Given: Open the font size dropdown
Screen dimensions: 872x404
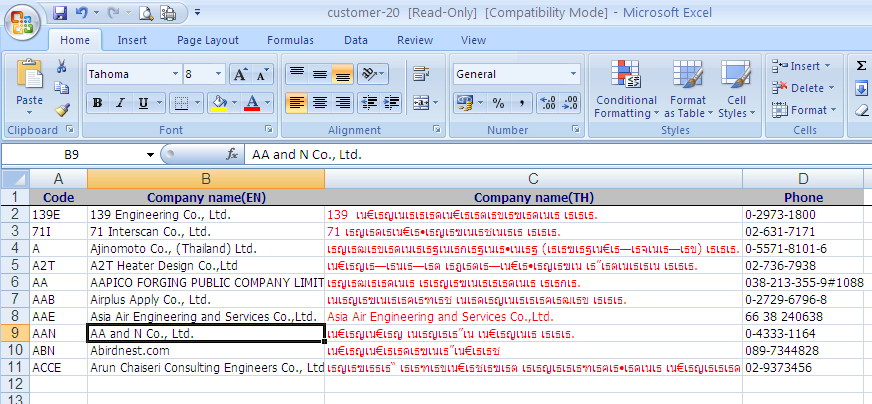Looking at the screenshot, I should point(219,74).
